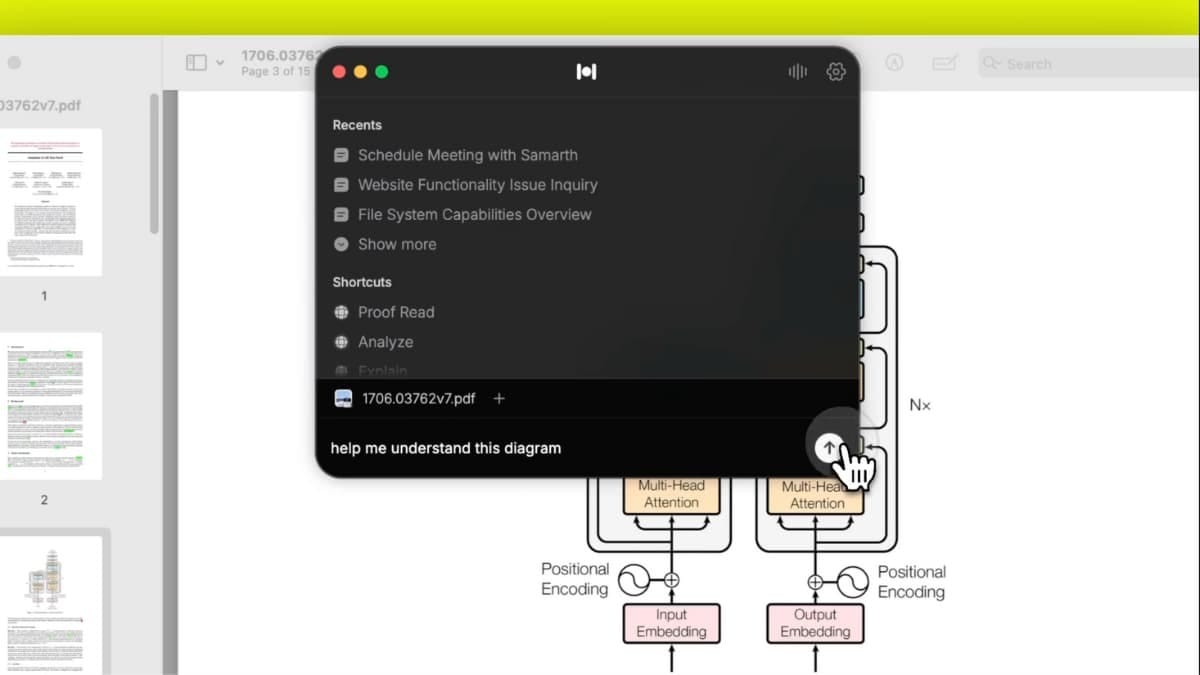The image size is (1200, 675).
Task: Click the Input Embedding box in diagram
Action: click(x=671, y=623)
